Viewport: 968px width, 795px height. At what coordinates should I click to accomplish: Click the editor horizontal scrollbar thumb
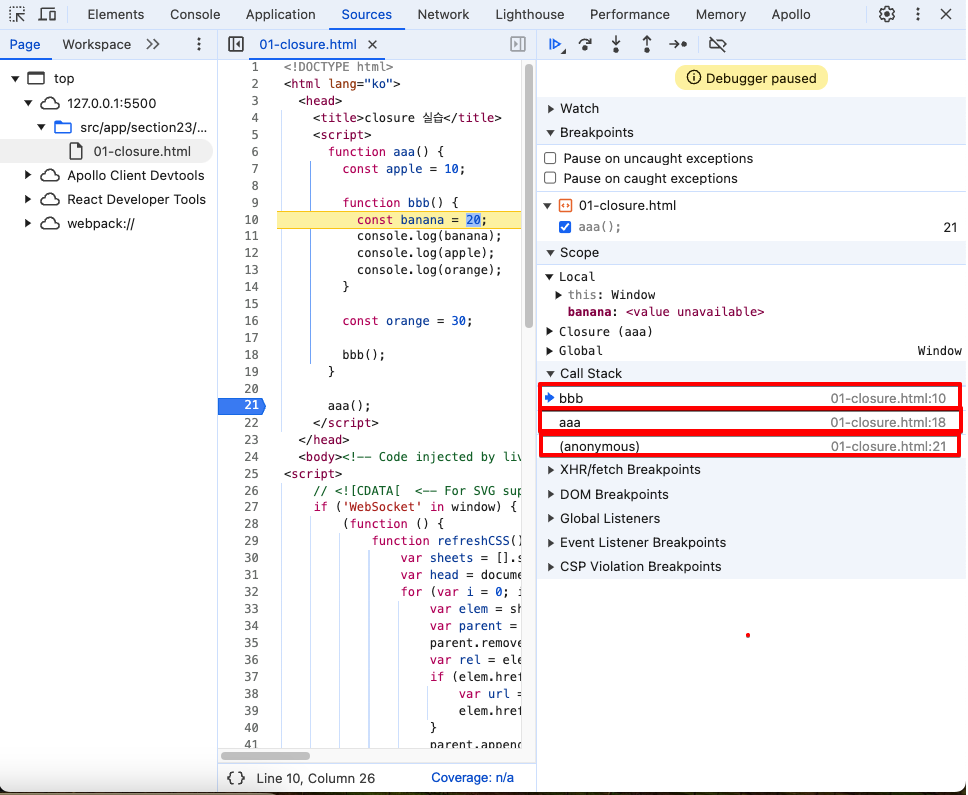pyautogui.click(x=265, y=755)
